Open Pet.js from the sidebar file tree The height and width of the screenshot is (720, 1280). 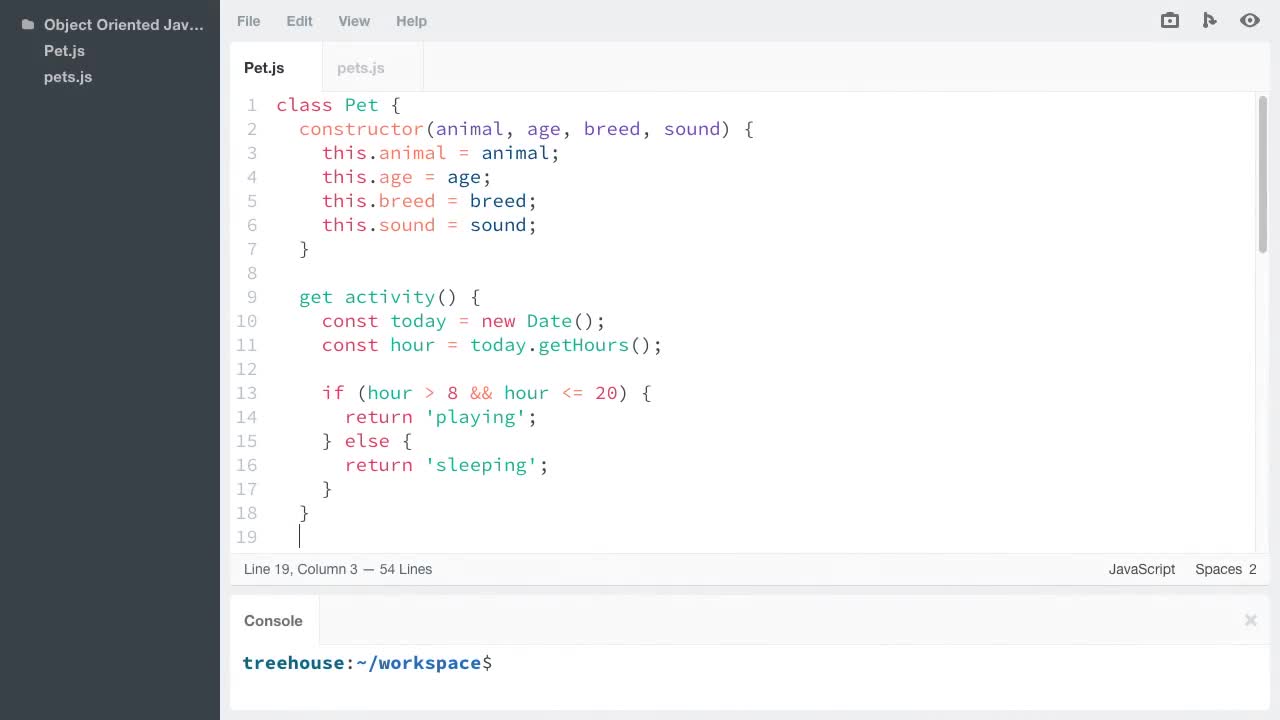64,51
